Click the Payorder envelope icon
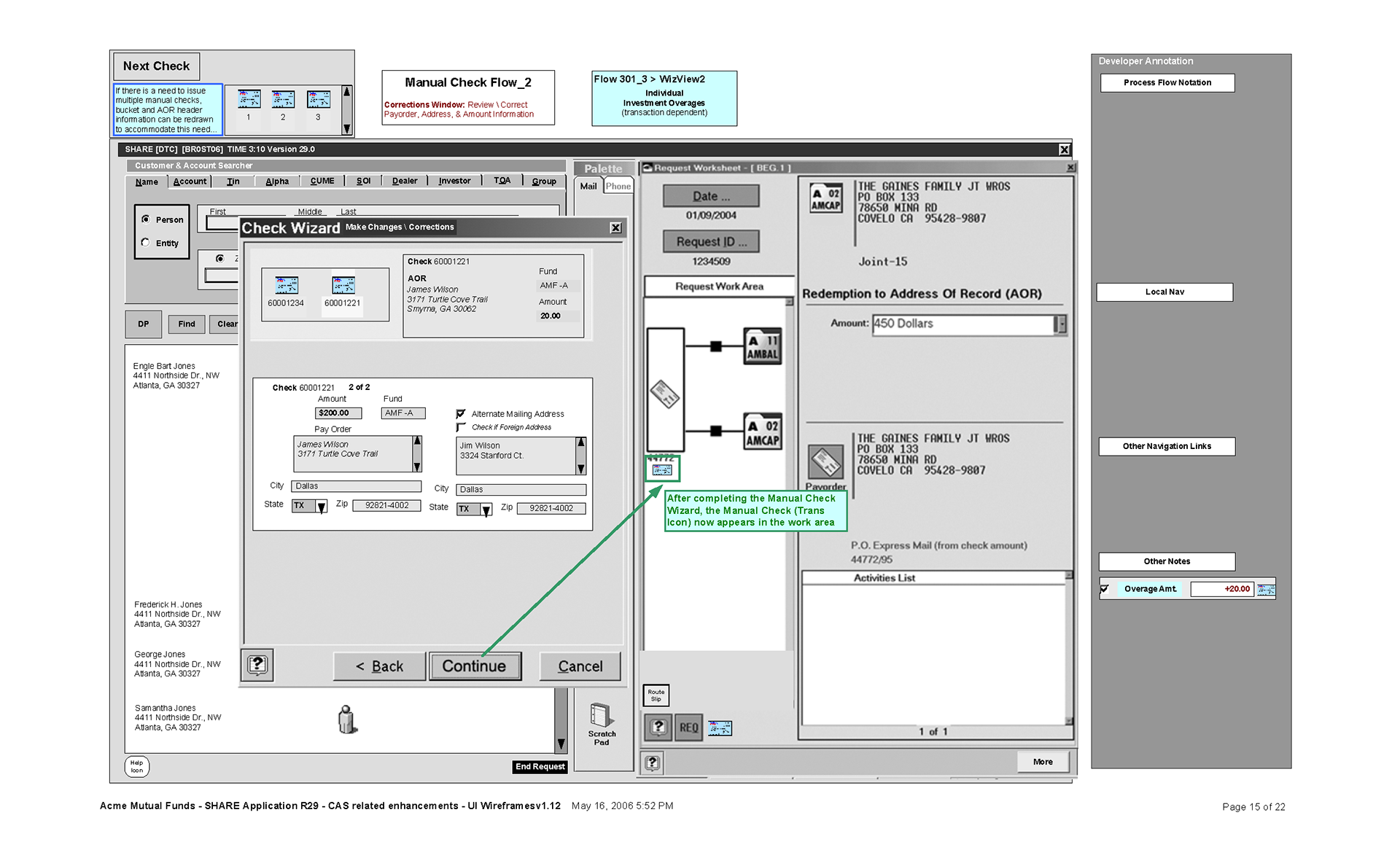The height and width of the screenshot is (850, 1400). (x=825, y=461)
